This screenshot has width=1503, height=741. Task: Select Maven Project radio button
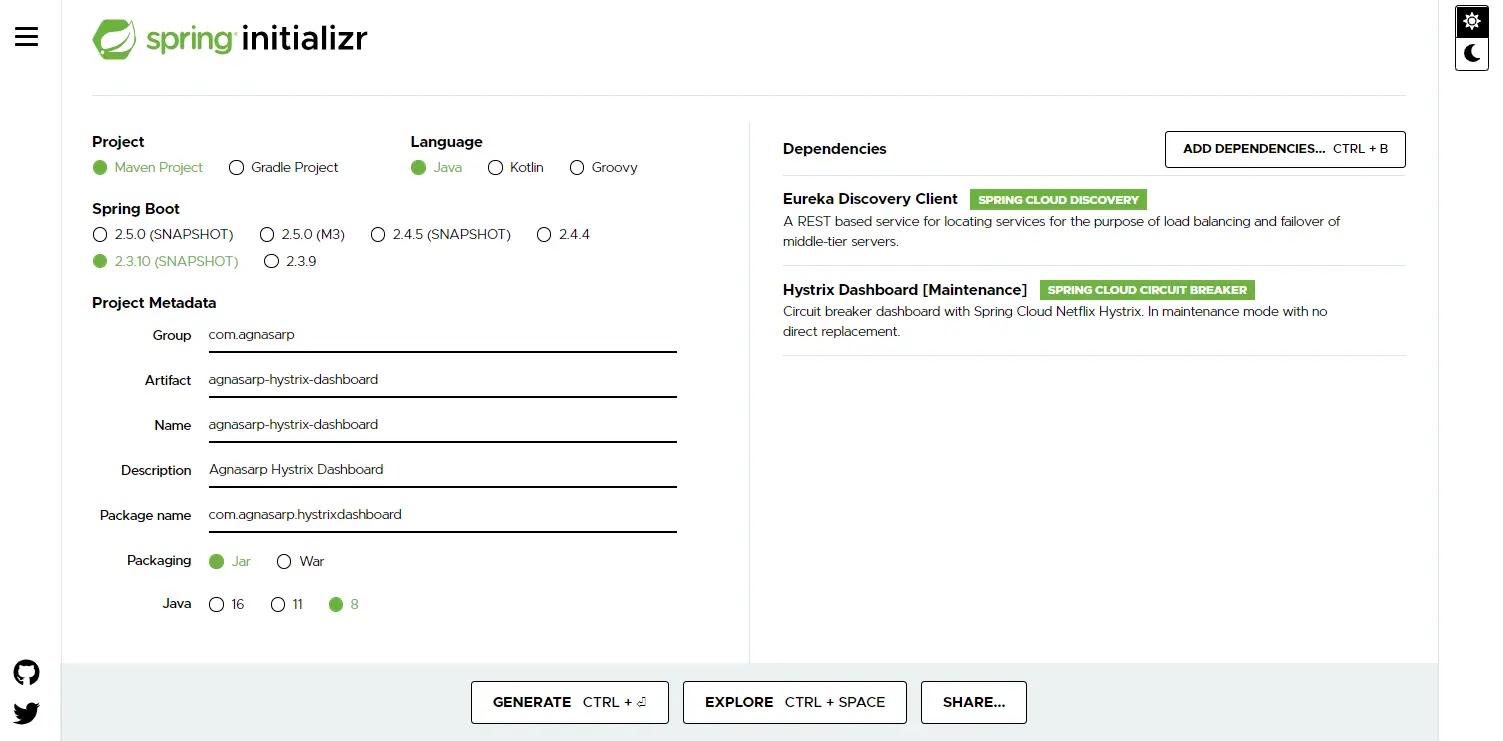(x=148, y=167)
